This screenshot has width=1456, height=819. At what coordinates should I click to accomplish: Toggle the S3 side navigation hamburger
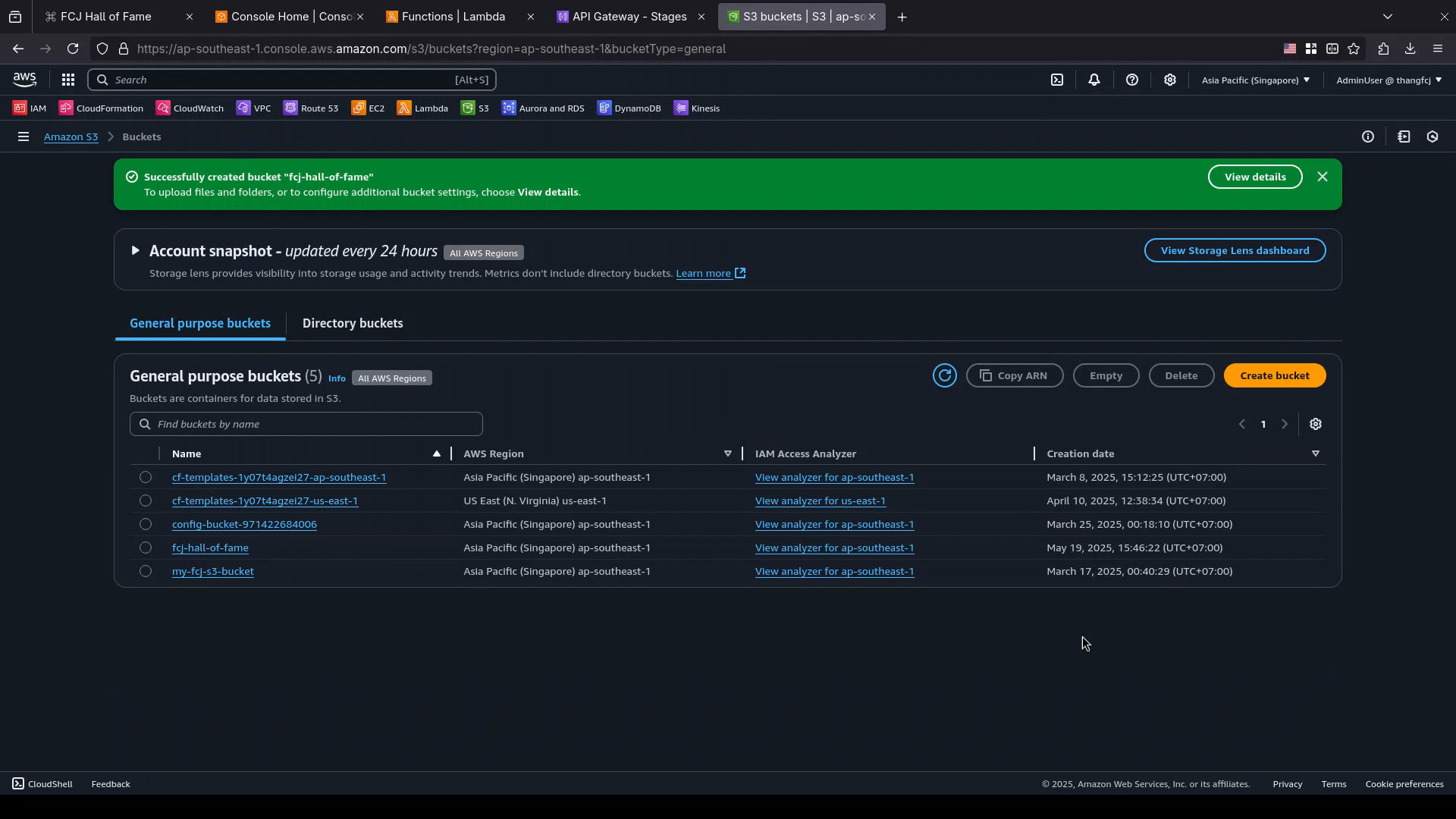click(24, 137)
